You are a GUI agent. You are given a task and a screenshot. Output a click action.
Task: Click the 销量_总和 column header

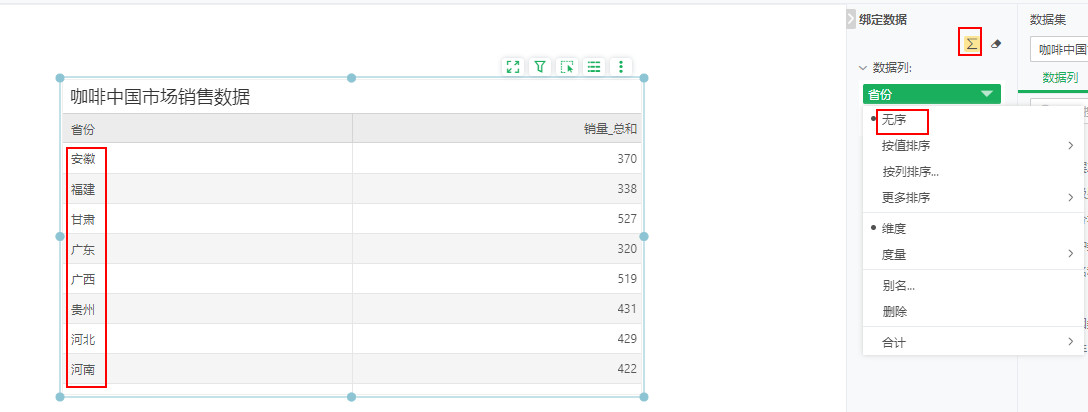tap(610, 129)
